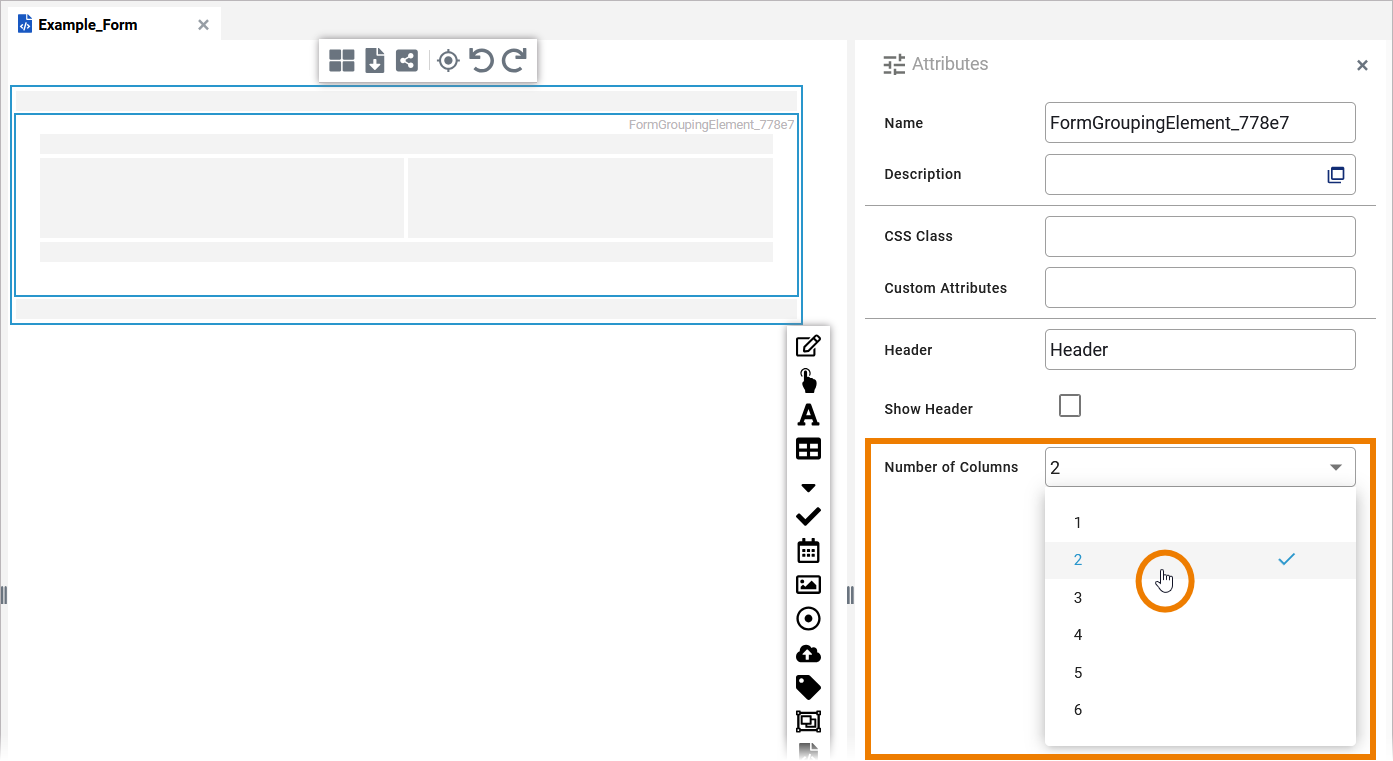This screenshot has width=1393, height=761.
Task: Click the four-squares grid icon in the top toolbar
Action: (x=342, y=61)
